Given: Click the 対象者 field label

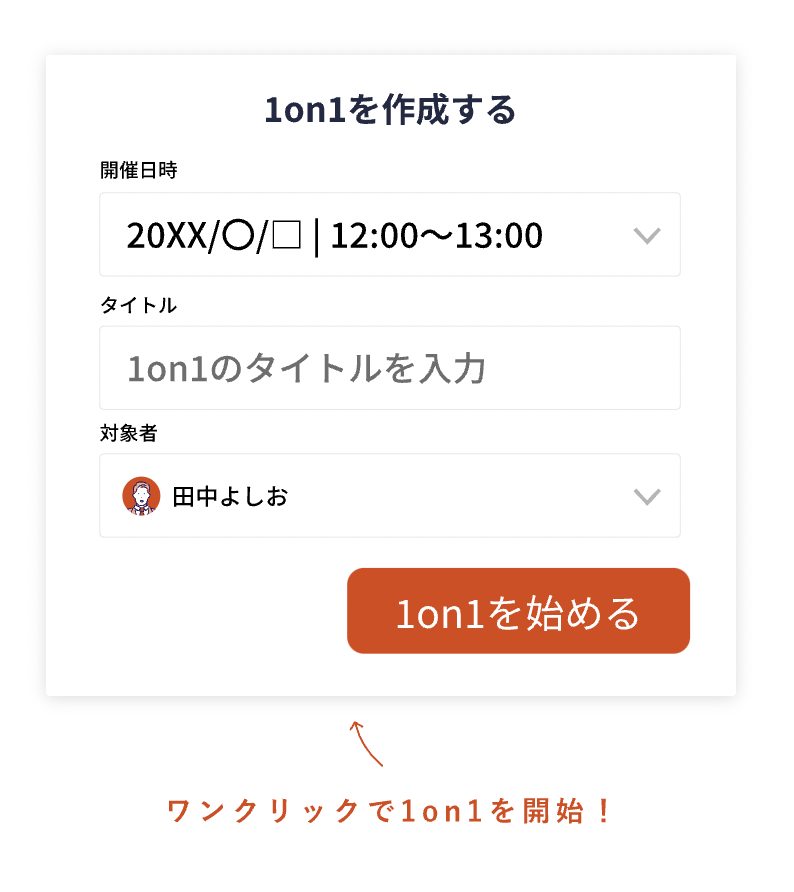Looking at the screenshot, I should point(128,434).
